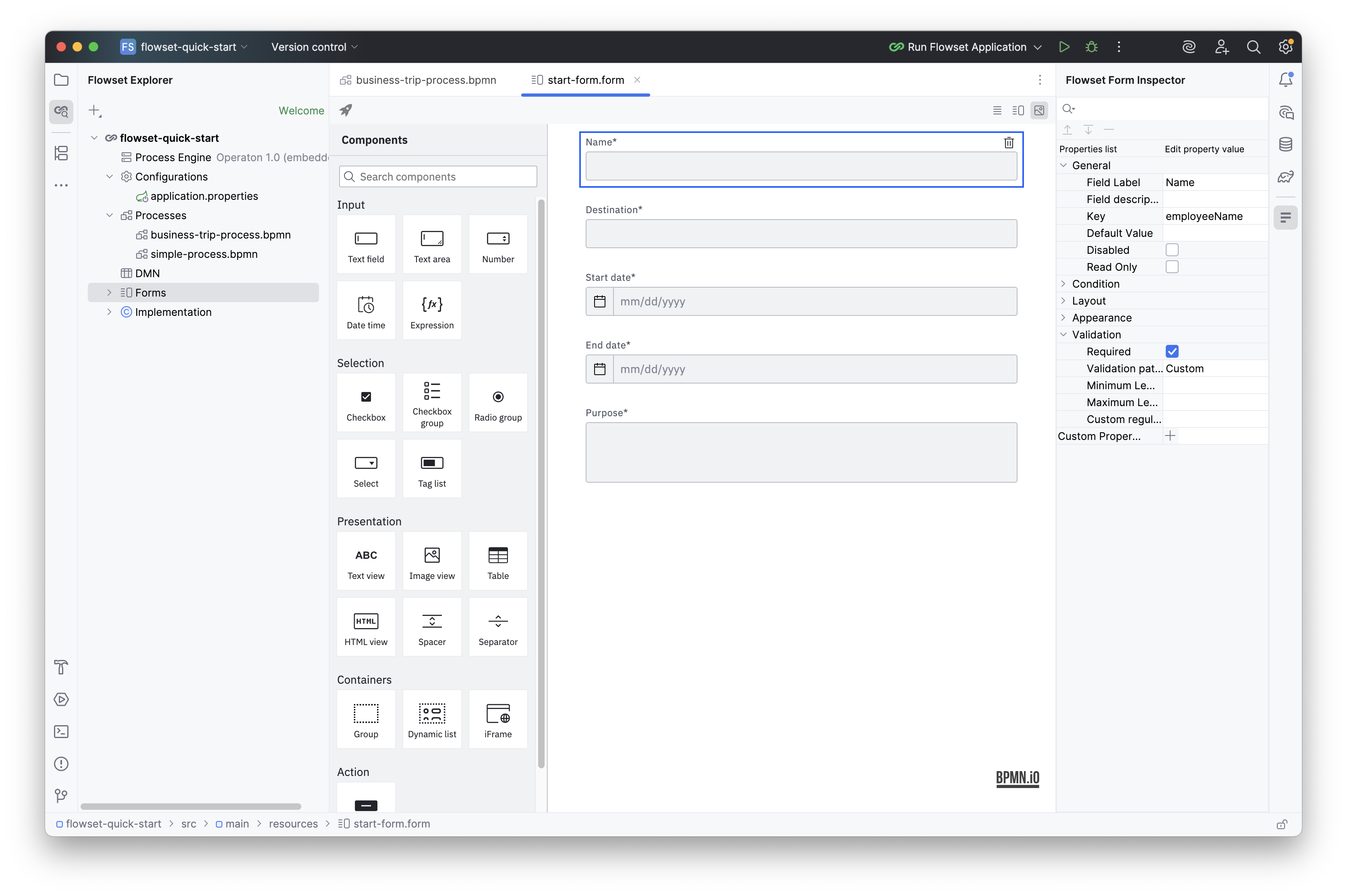Delete the selected Name field via trash icon
1347x896 pixels.
pyautogui.click(x=1009, y=142)
